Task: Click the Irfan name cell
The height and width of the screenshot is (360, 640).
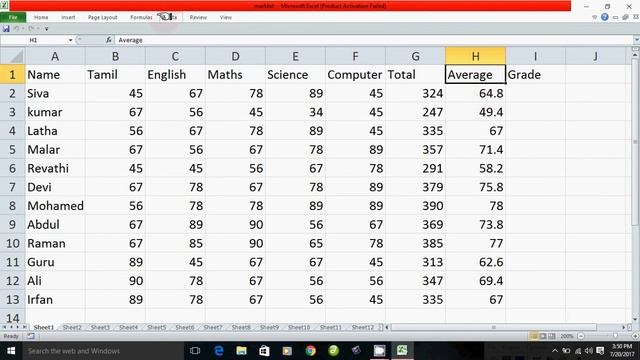Action: 55,300
